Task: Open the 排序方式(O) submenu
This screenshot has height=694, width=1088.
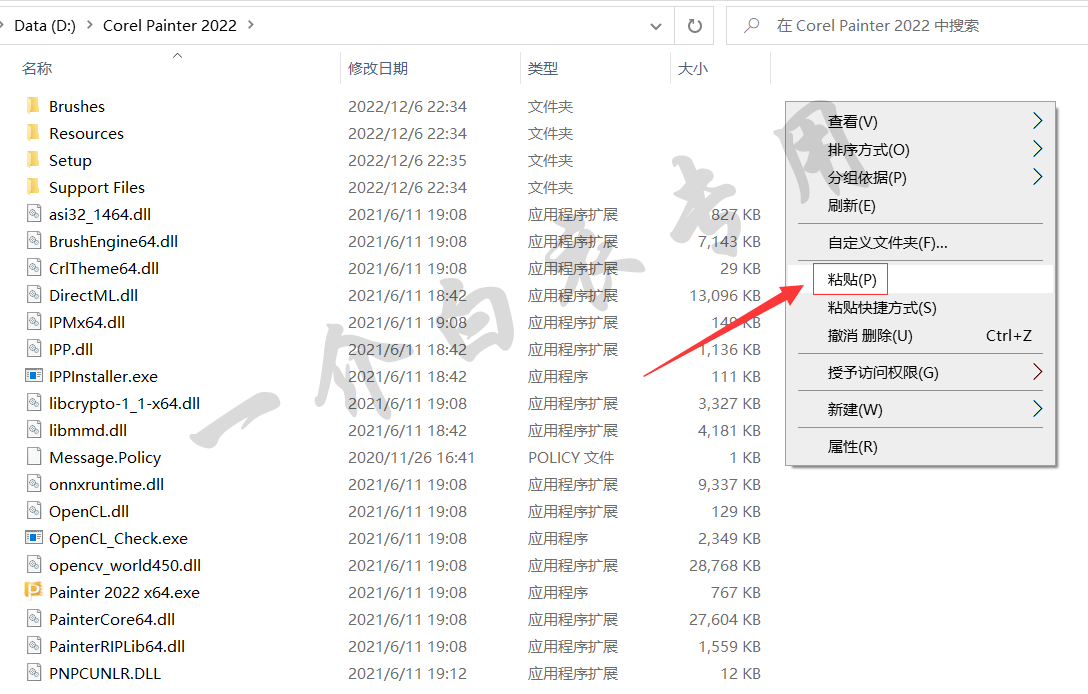Action: pos(921,150)
